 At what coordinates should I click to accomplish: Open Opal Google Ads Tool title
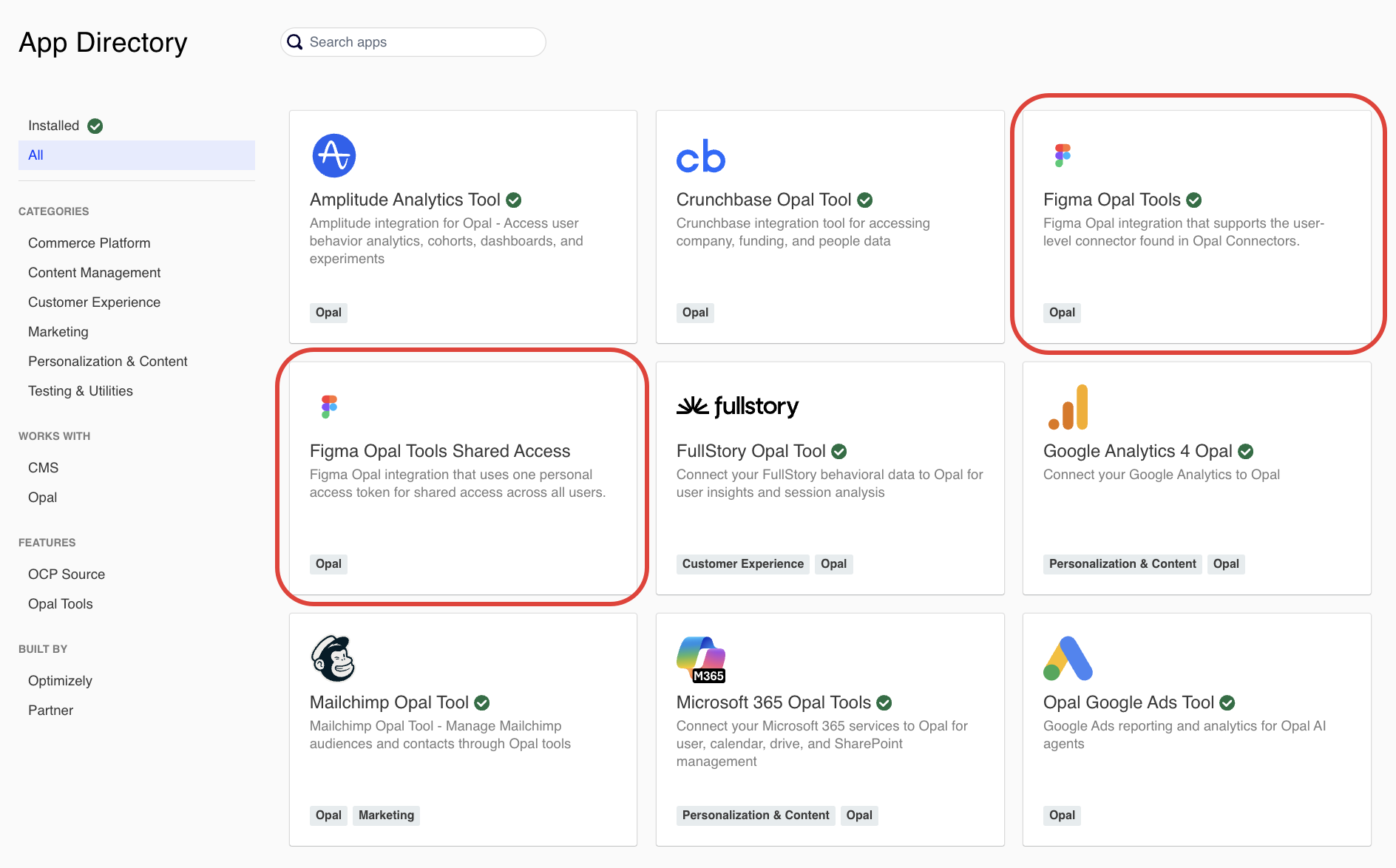1129,702
